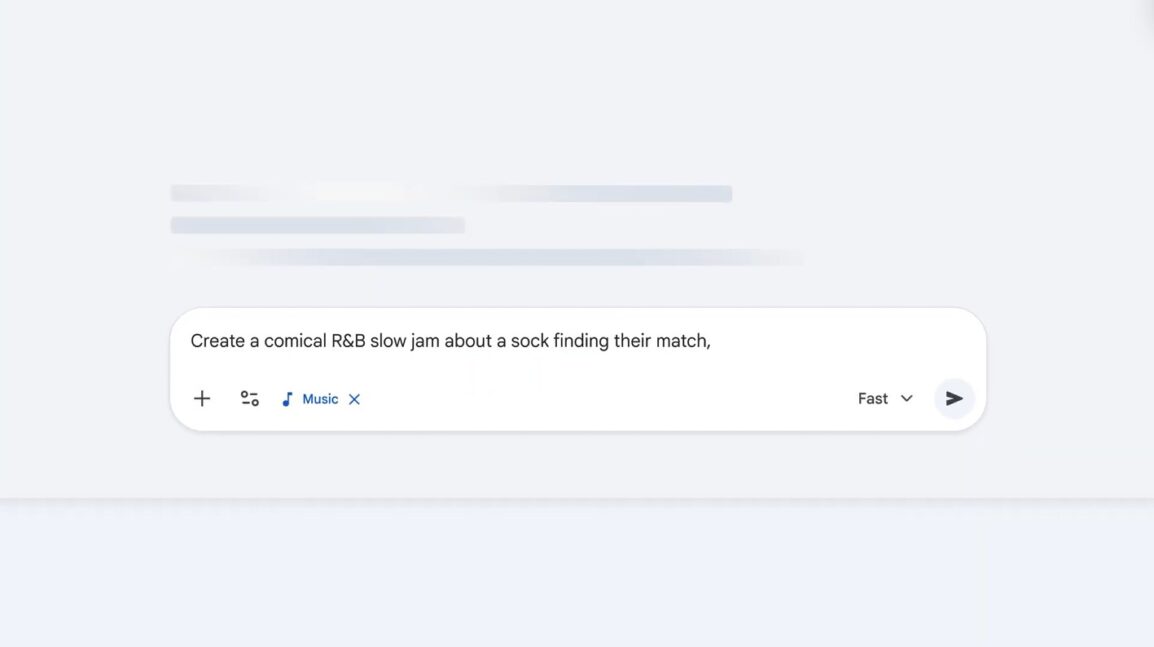The image size is (1154, 647).
Task: Expand the chevron next to Fast
Action: (907, 398)
